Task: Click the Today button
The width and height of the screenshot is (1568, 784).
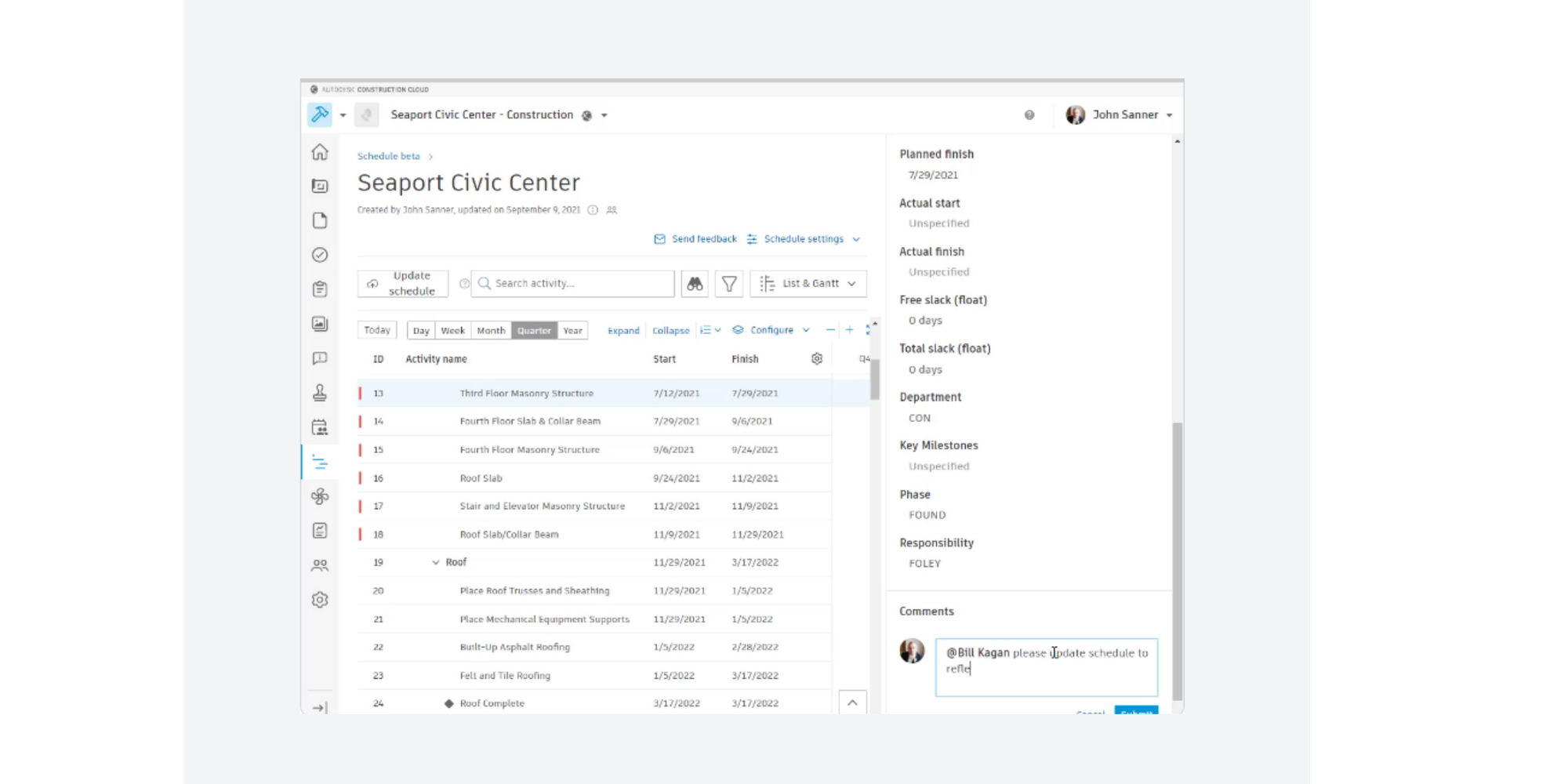Action: click(x=377, y=331)
